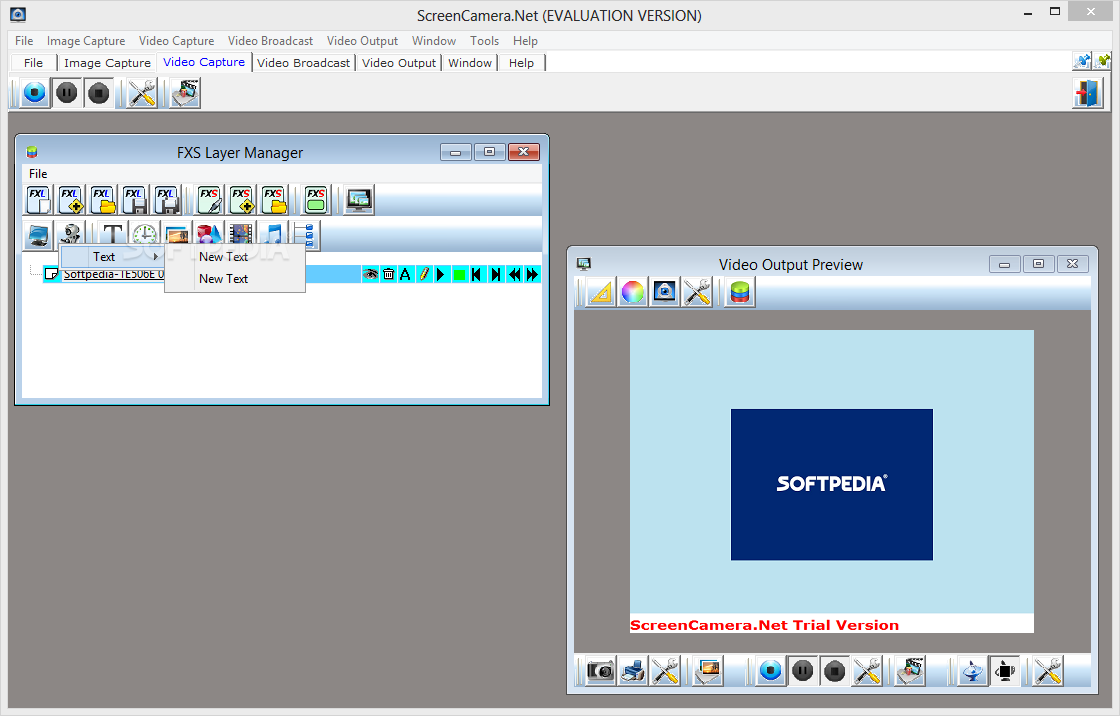Click the FXL icon with a yellow plus

point(70,200)
